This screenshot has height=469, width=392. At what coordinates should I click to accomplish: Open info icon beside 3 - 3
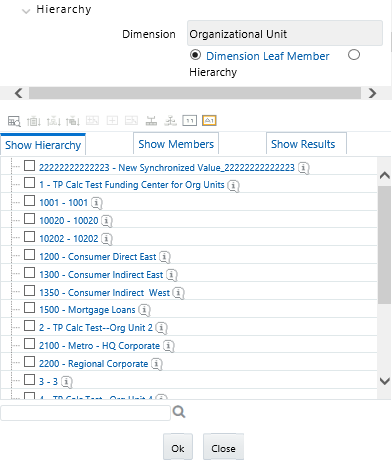click(x=67, y=382)
